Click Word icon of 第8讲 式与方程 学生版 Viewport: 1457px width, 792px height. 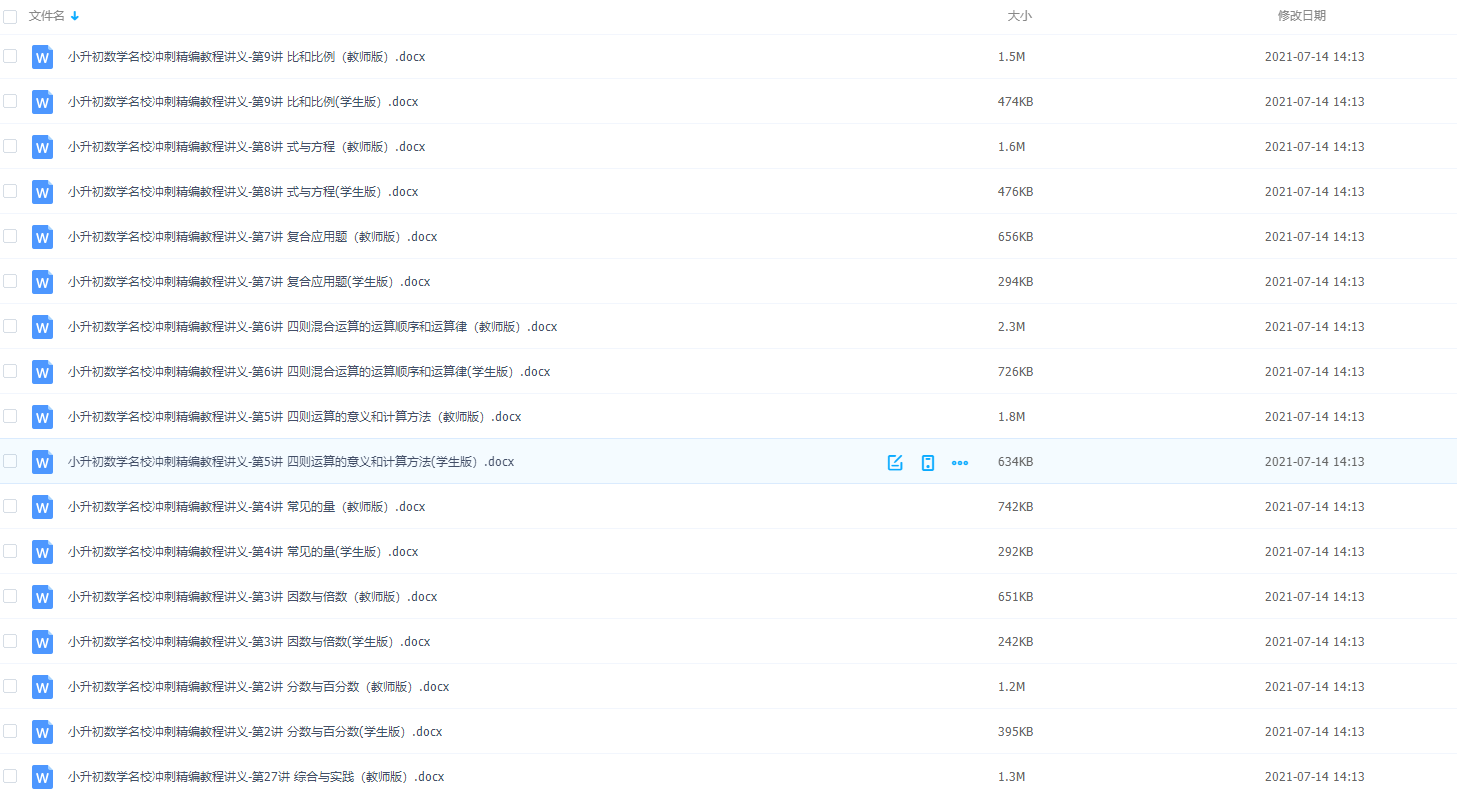click(42, 192)
